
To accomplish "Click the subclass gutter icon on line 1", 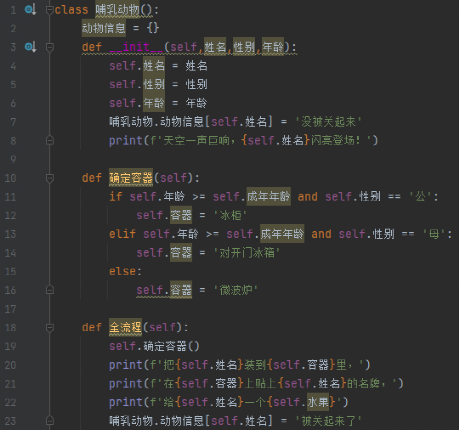I will point(30,10).
